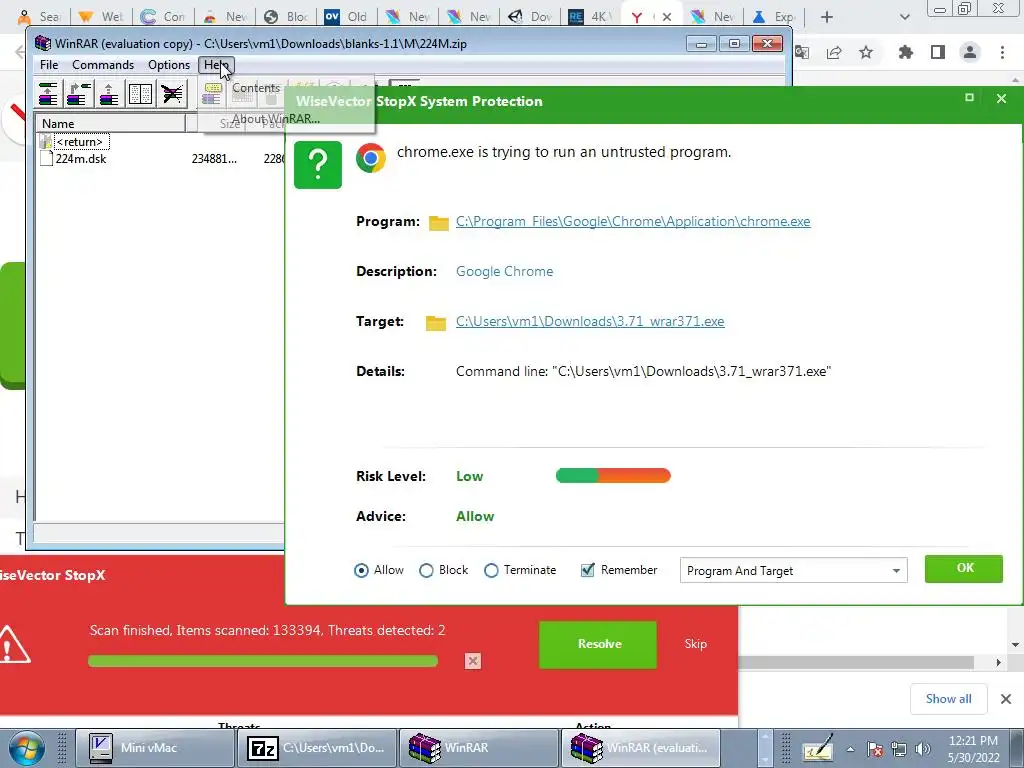Image resolution: width=1024 pixels, height=768 pixels.
Task: Open the Options menu in WinRAR
Action: pos(168,65)
